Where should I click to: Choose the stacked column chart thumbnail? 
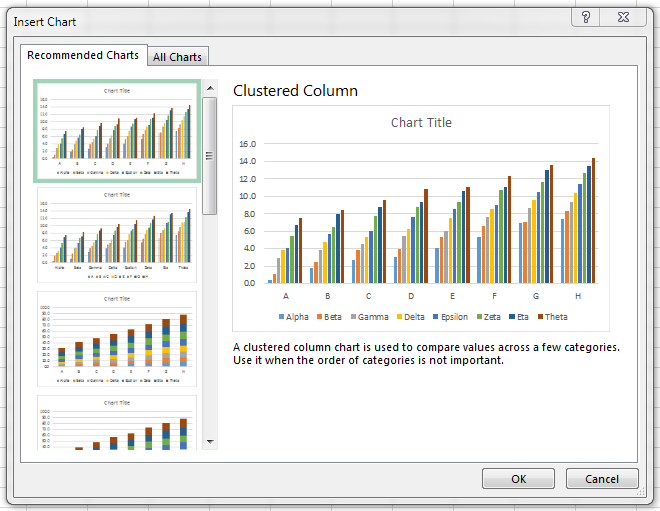[117, 339]
